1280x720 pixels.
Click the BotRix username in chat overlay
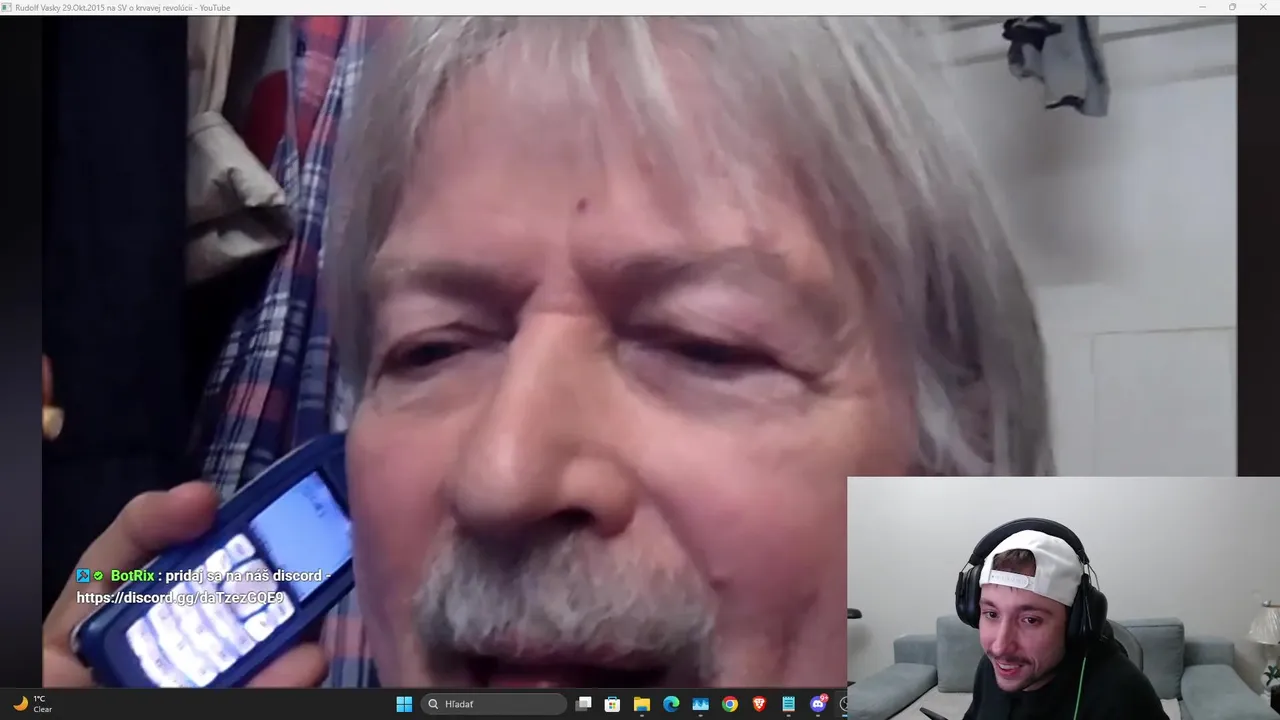[x=132, y=576]
